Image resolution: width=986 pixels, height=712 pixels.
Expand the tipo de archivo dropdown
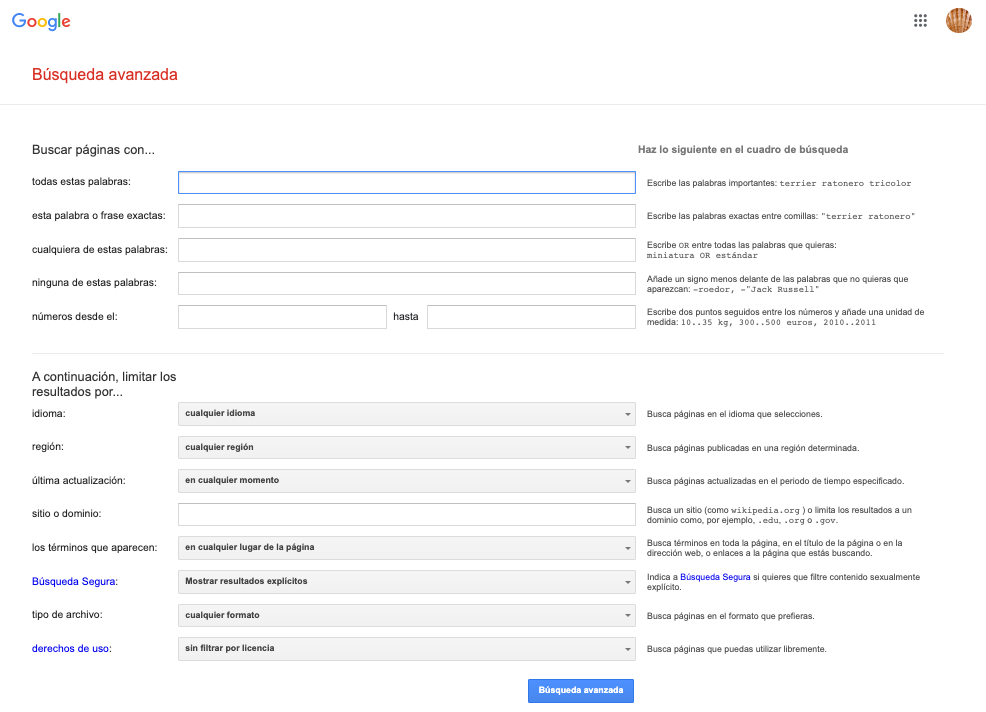pos(406,615)
